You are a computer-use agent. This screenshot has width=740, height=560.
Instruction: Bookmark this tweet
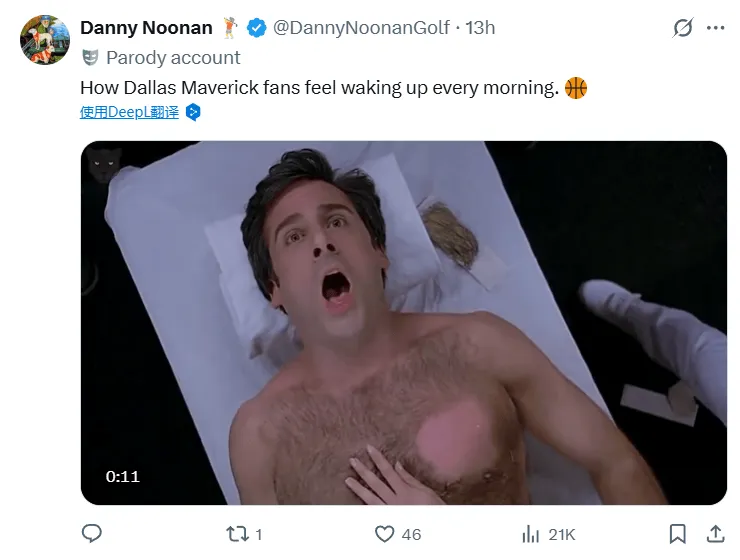point(677,534)
